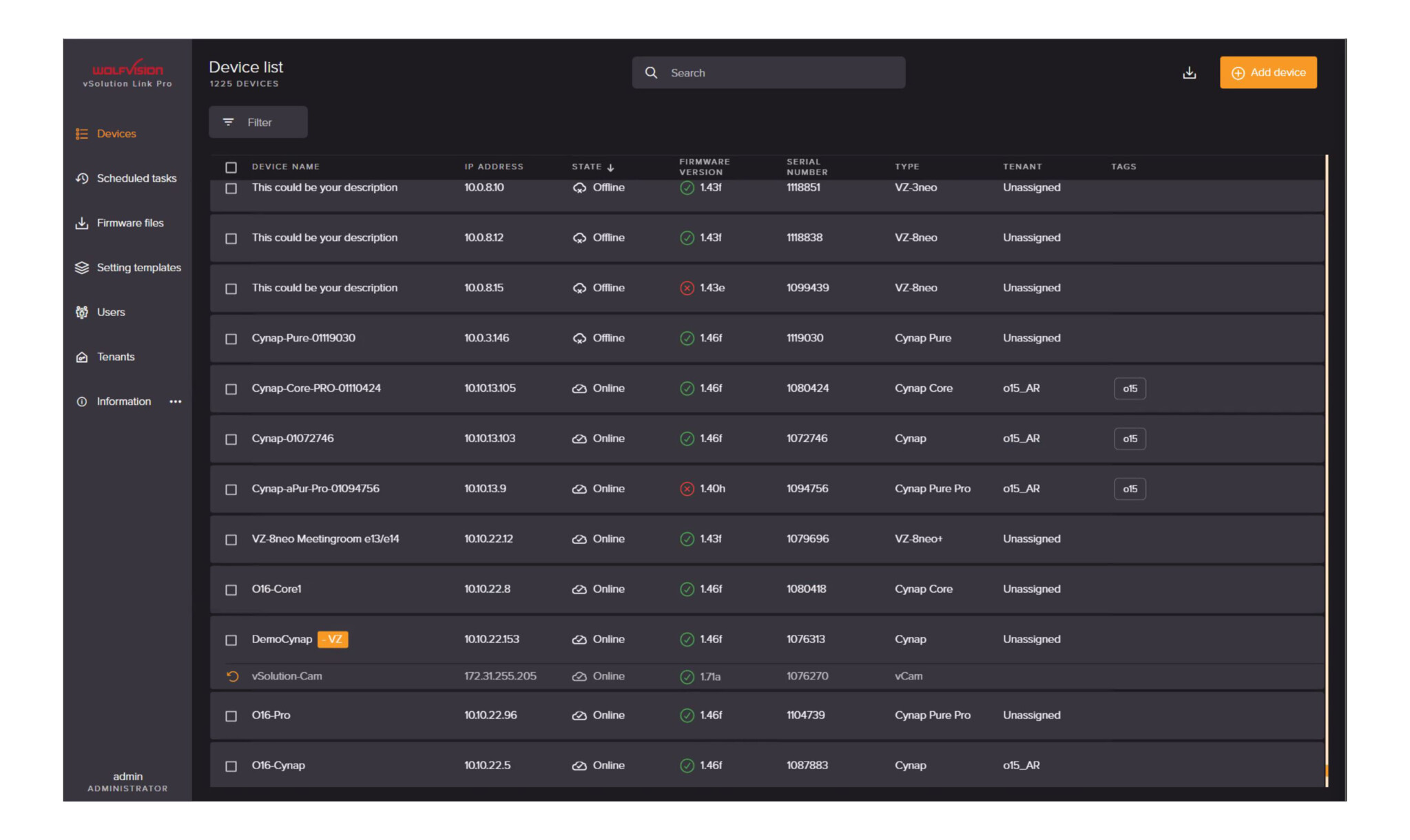The height and width of the screenshot is (840, 1410).
Task: Select Cynap-Pure-01119030 checkbox
Action: (231, 339)
